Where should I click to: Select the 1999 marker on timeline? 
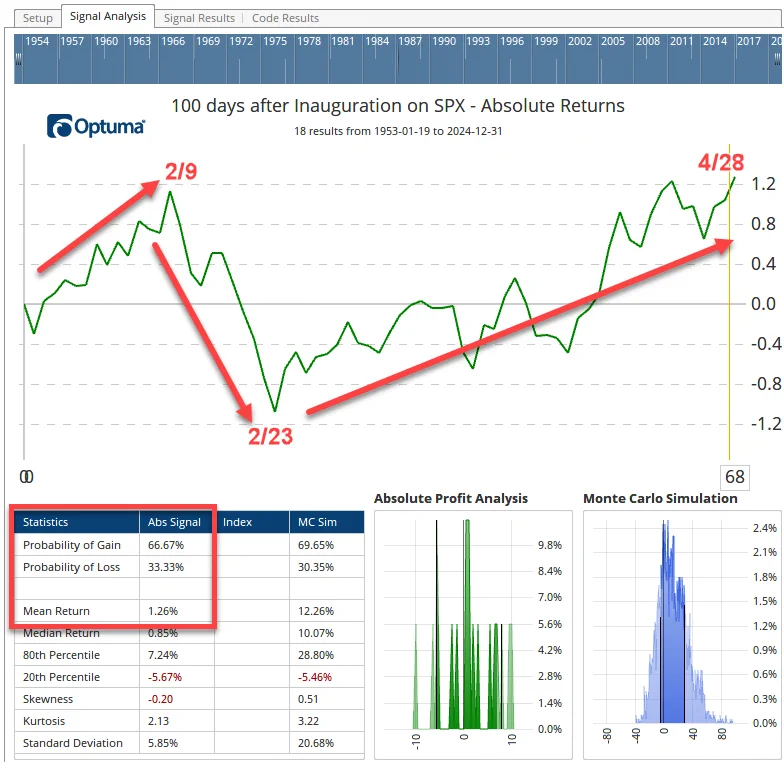546,41
